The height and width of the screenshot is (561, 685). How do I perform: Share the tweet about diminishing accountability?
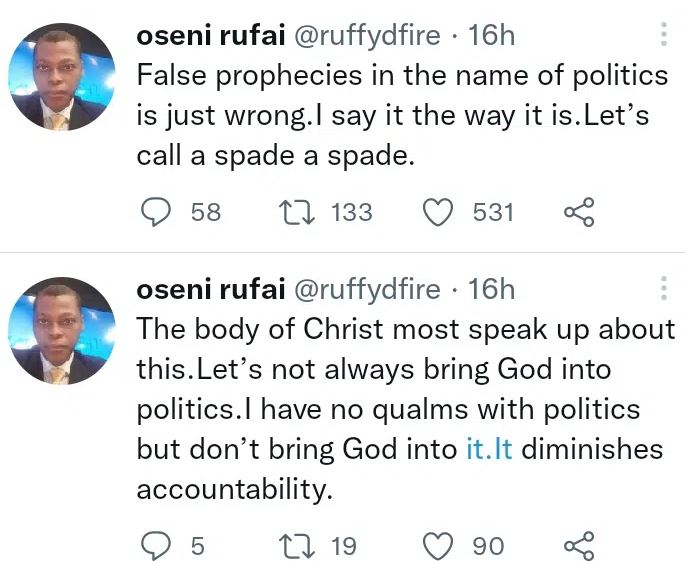580,546
